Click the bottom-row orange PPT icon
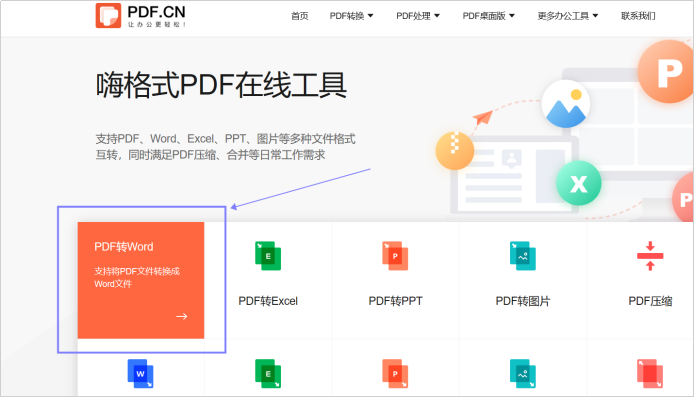This screenshot has width=695, height=398. tap(395, 373)
